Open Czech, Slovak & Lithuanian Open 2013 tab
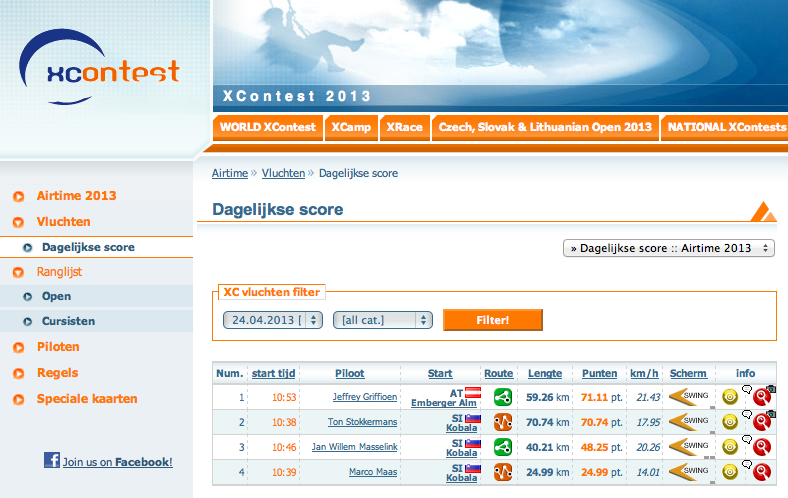Screen dimensions: 788x498 coord(545,127)
